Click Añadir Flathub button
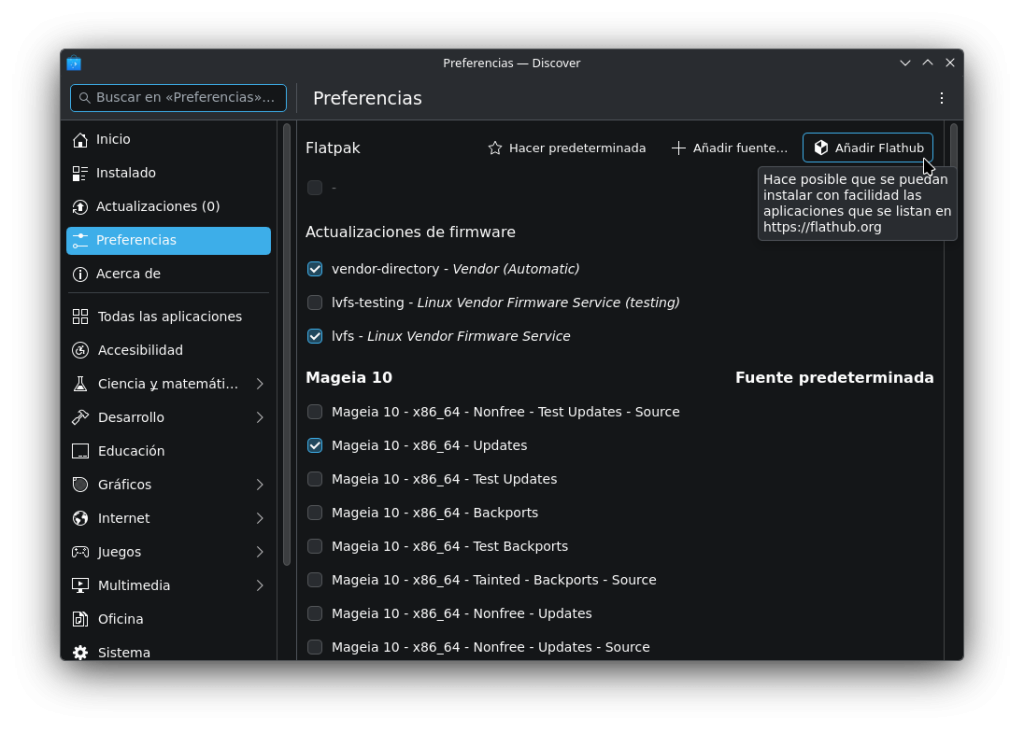The width and height of the screenshot is (1024, 732). coord(867,148)
